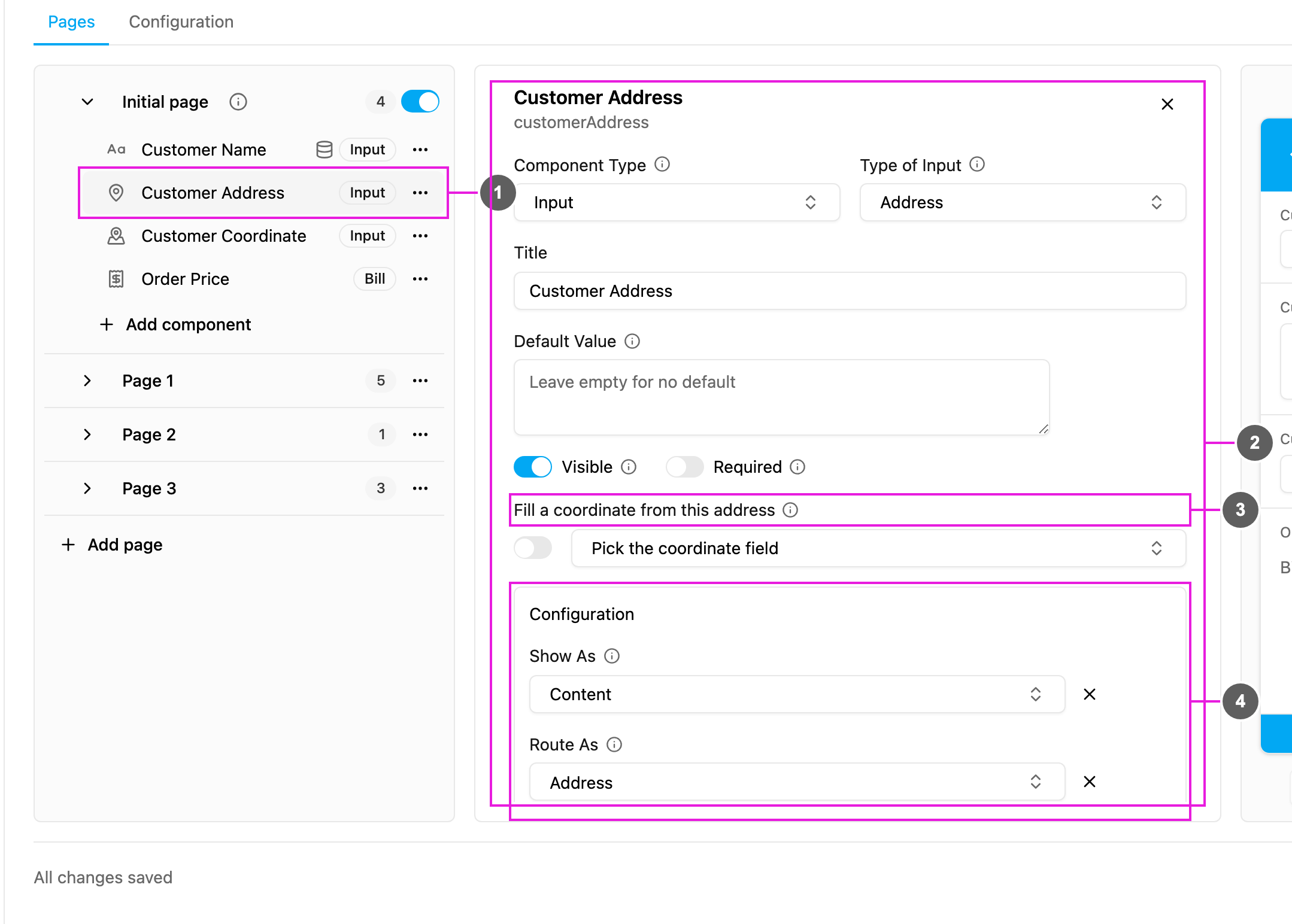Screen dimensions: 1292x924
Task: Clear the Route As Address selection
Action: tap(1090, 782)
